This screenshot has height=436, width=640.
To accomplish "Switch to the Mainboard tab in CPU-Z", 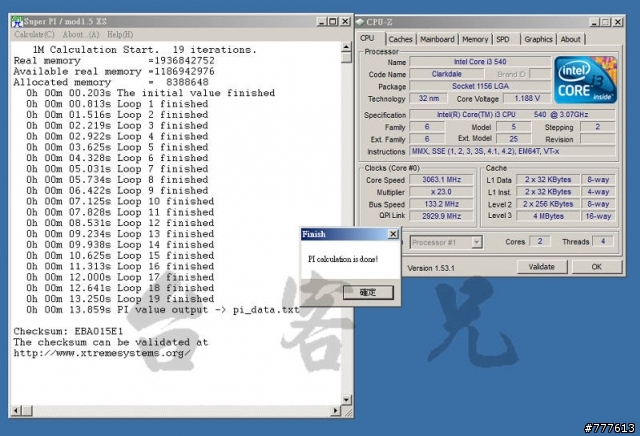I will click(x=437, y=39).
